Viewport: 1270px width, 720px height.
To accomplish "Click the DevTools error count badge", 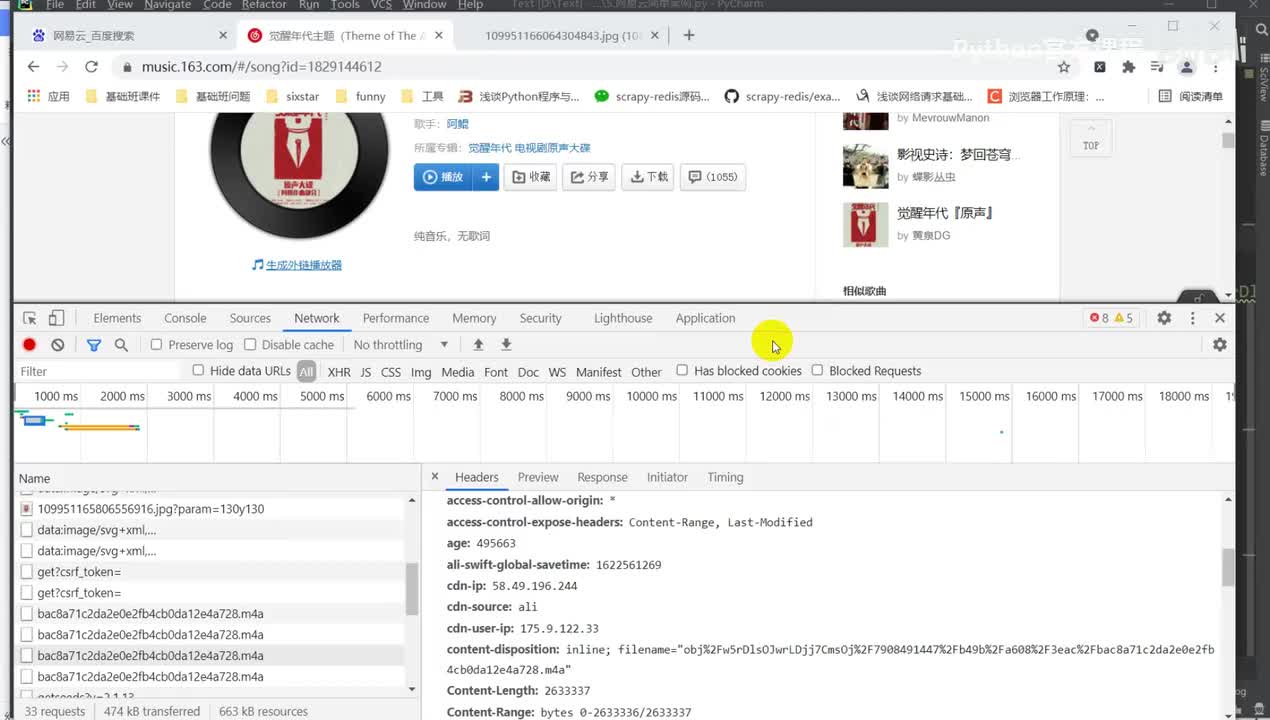I will click(1099, 318).
